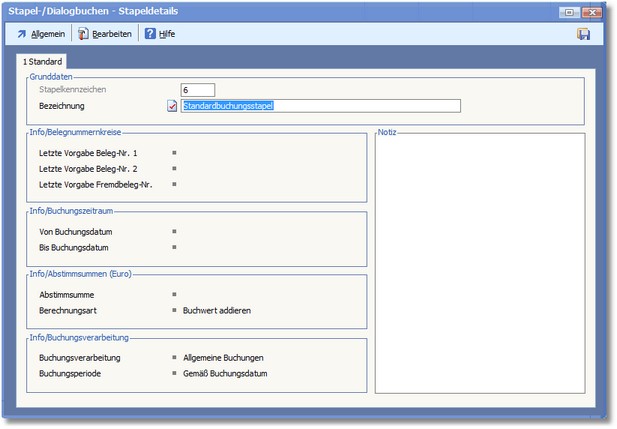Click marker beside Bis Buchungsdatum
The width and height of the screenshot is (617, 429).
click(x=174, y=247)
